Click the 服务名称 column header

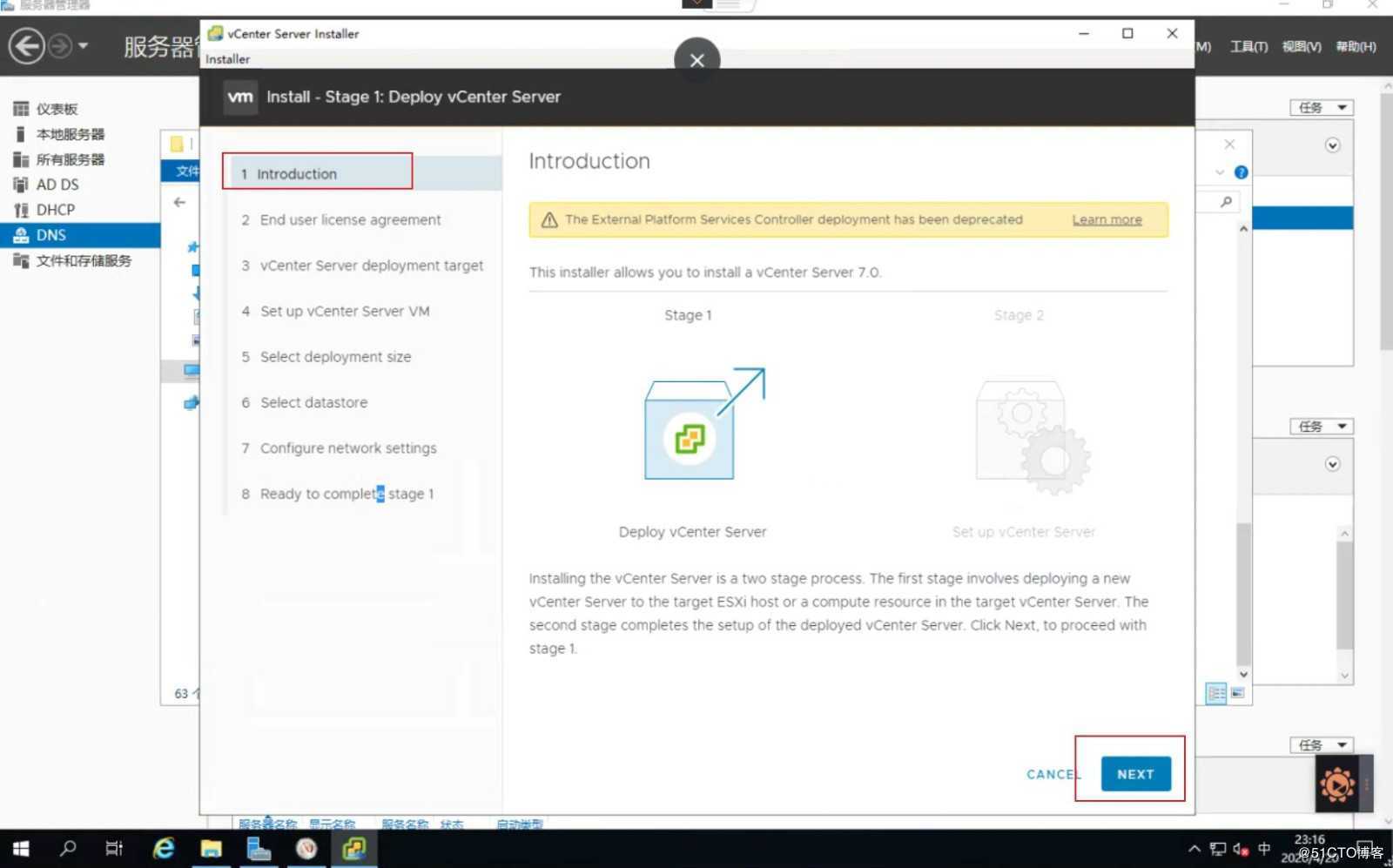pos(405,824)
